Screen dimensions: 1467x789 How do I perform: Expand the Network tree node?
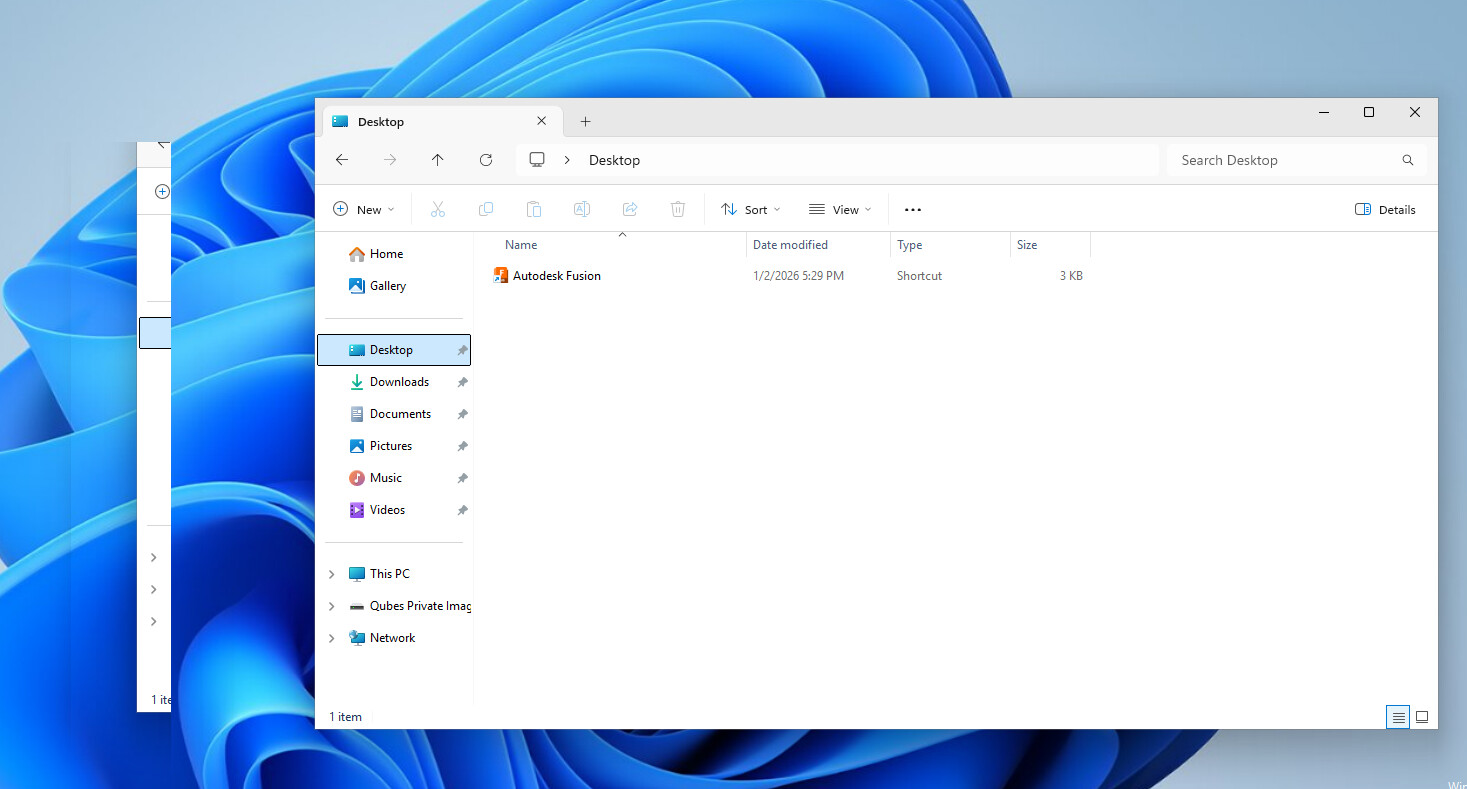pos(332,638)
